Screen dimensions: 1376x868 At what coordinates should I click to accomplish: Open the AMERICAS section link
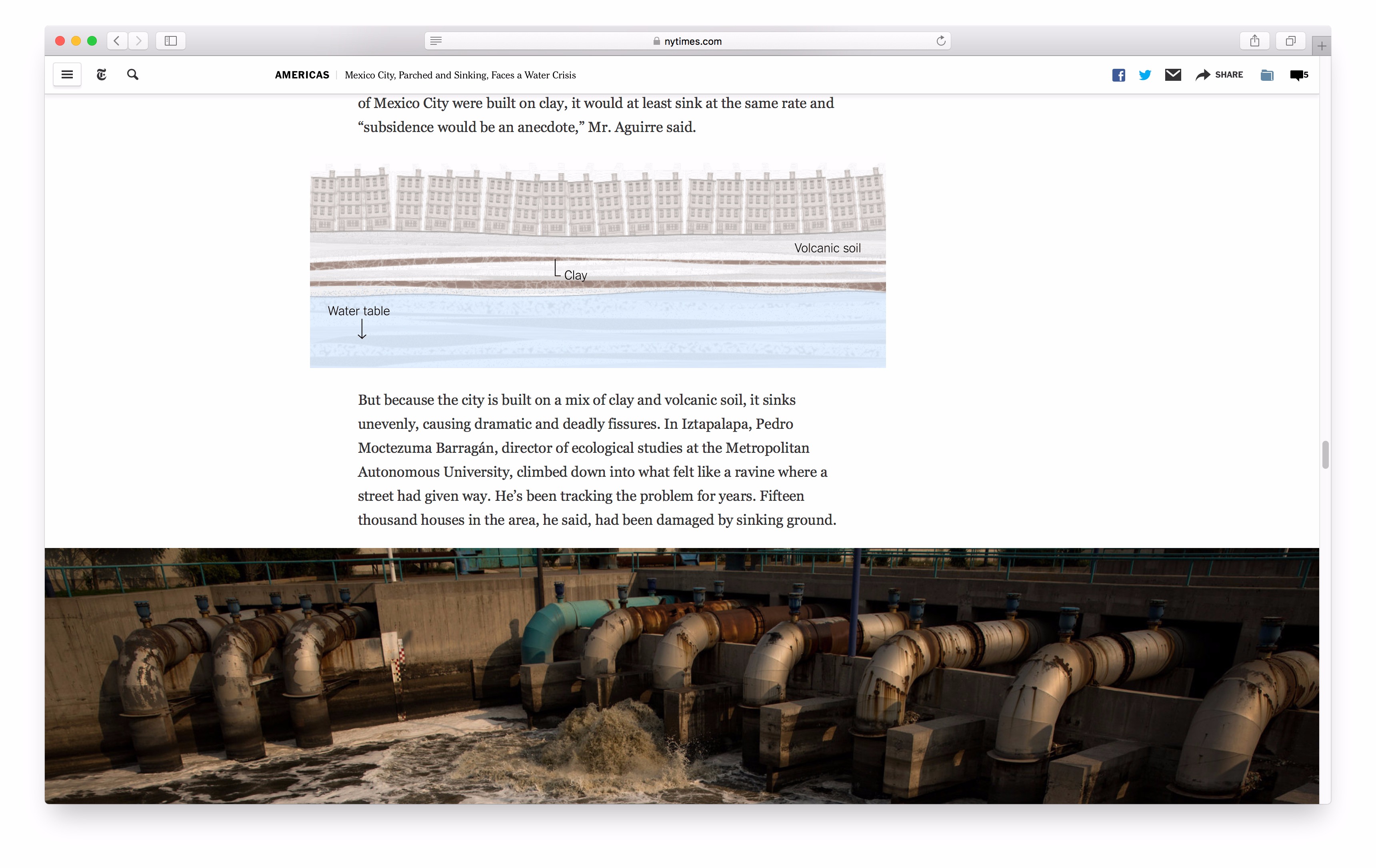302,75
